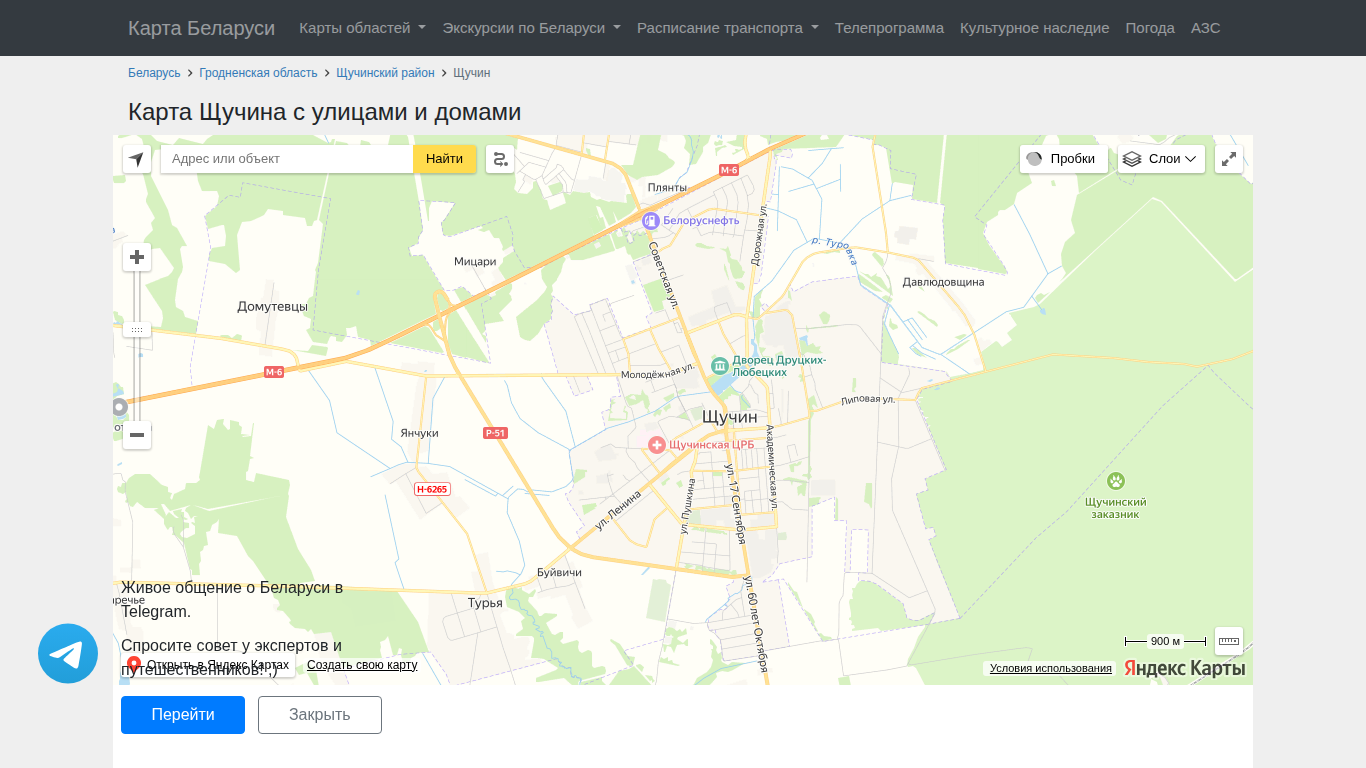This screenshot has height=768, width=1366.
Task: Open the Telegram round button
Action: [x=68, y=654]
